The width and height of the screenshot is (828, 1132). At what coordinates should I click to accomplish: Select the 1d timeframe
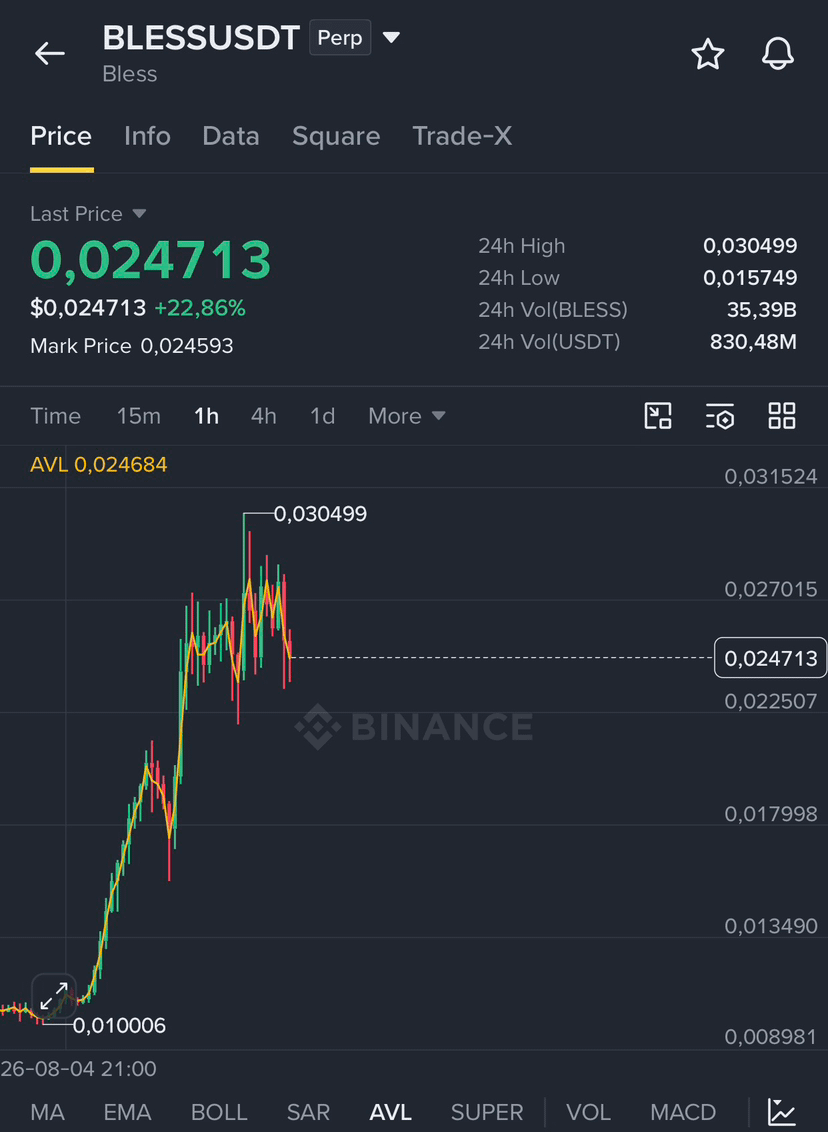[322, 416]
